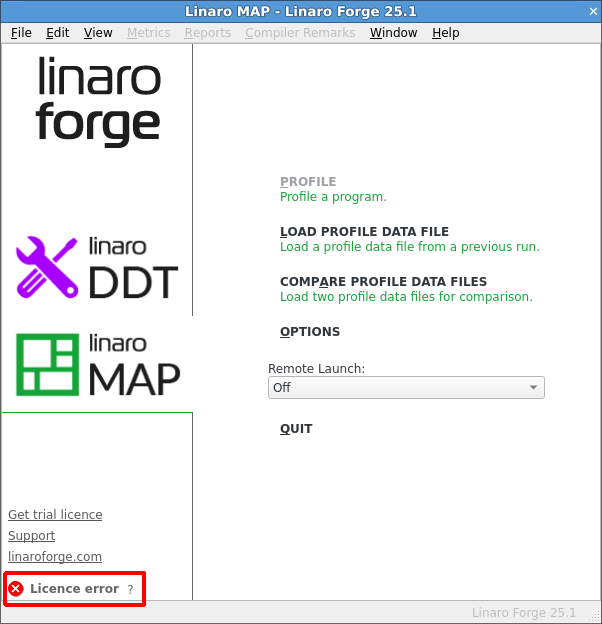Open the Help menu
Screen dimensions: 602x624
445,32
